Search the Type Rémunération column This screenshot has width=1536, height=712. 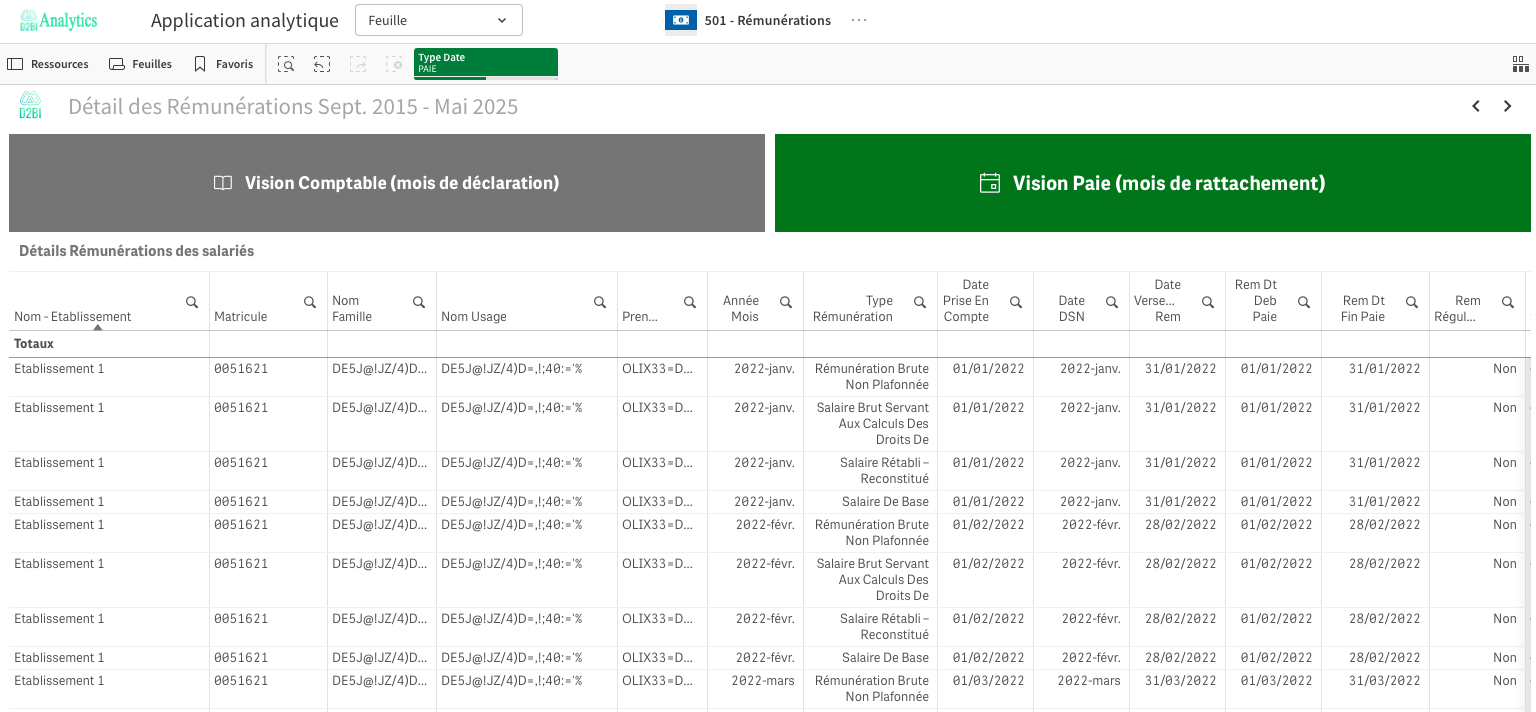tap(920, 302)
